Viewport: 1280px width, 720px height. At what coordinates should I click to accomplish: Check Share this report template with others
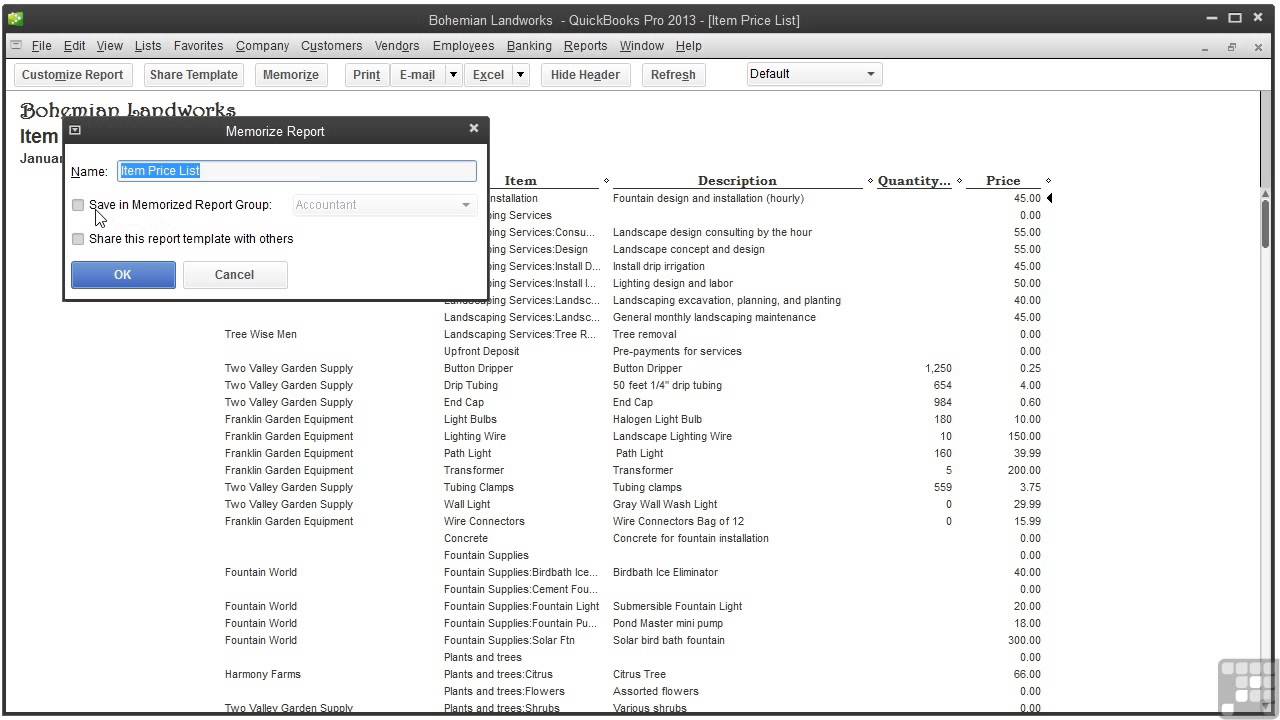click(x=78, y=239)
